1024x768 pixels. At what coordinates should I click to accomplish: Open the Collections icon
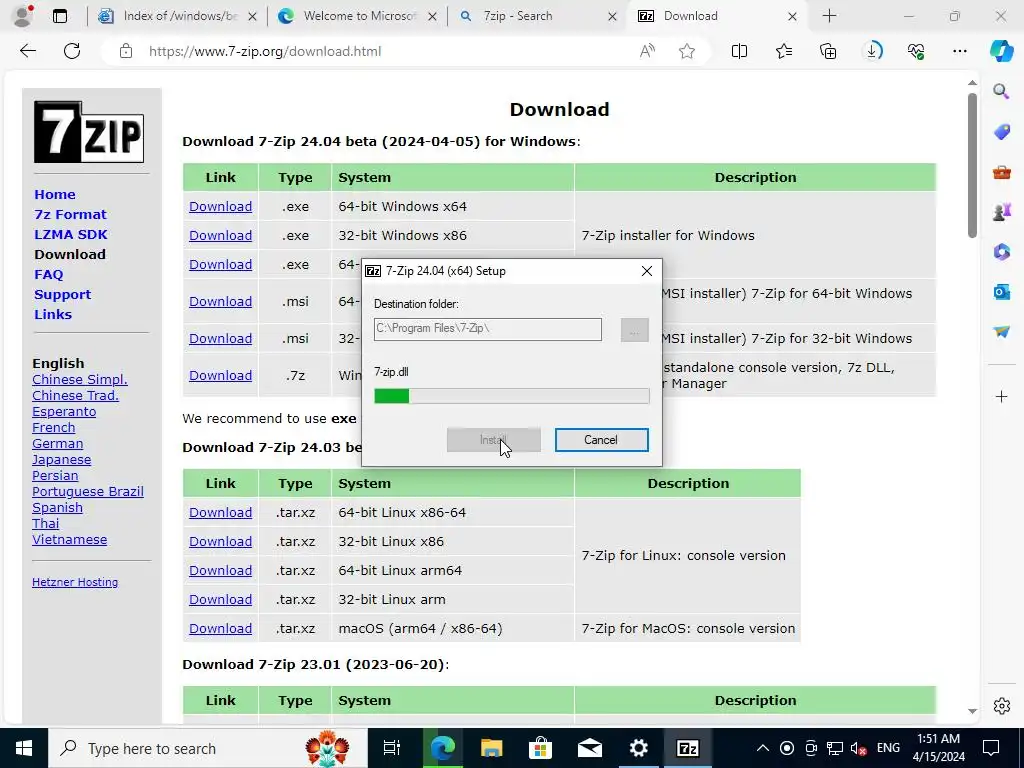coord(828,51)
